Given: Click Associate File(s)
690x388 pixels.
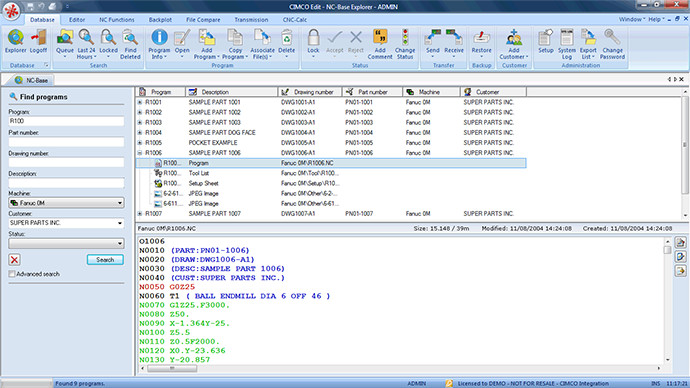Looking at the screenshot, I should tap(262, 44).
